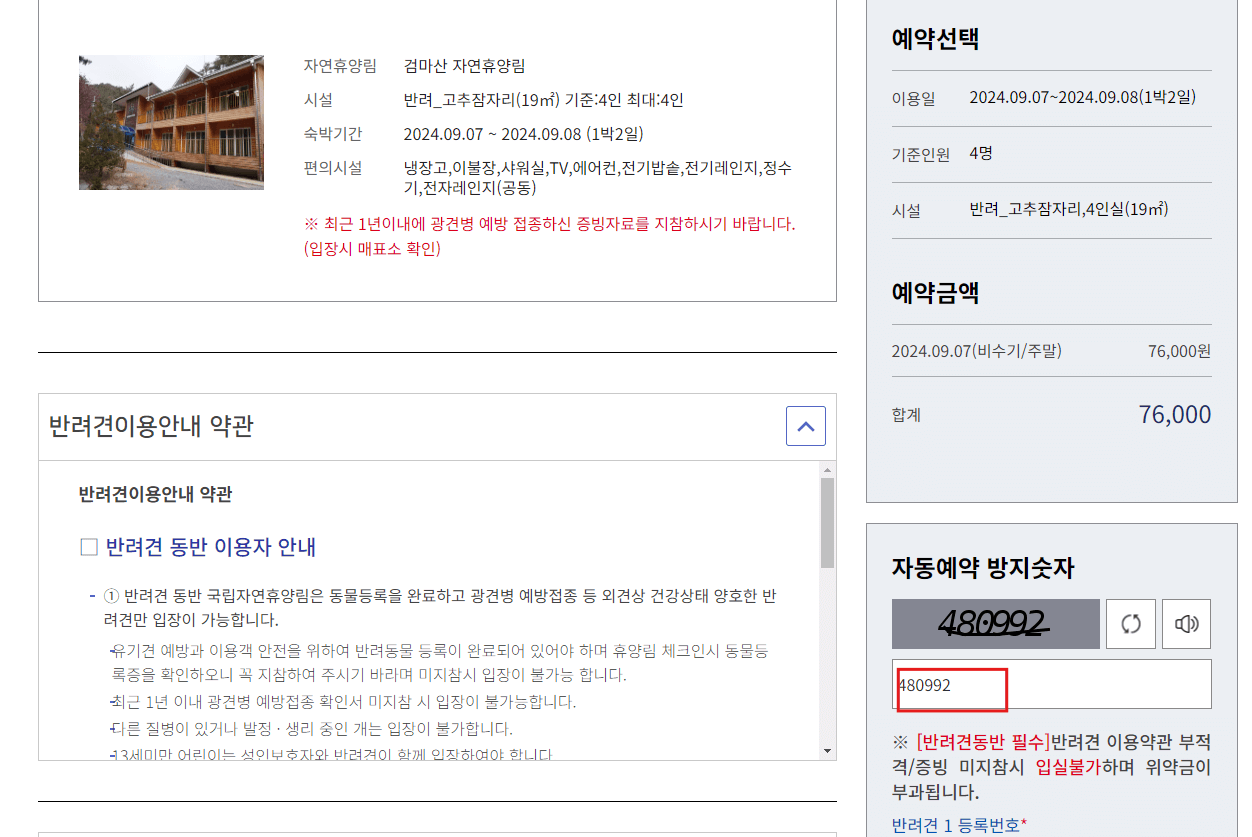Click the terms scrollbar down arrow
This screenshot has width=1252, height=837.
click(827, 751)
